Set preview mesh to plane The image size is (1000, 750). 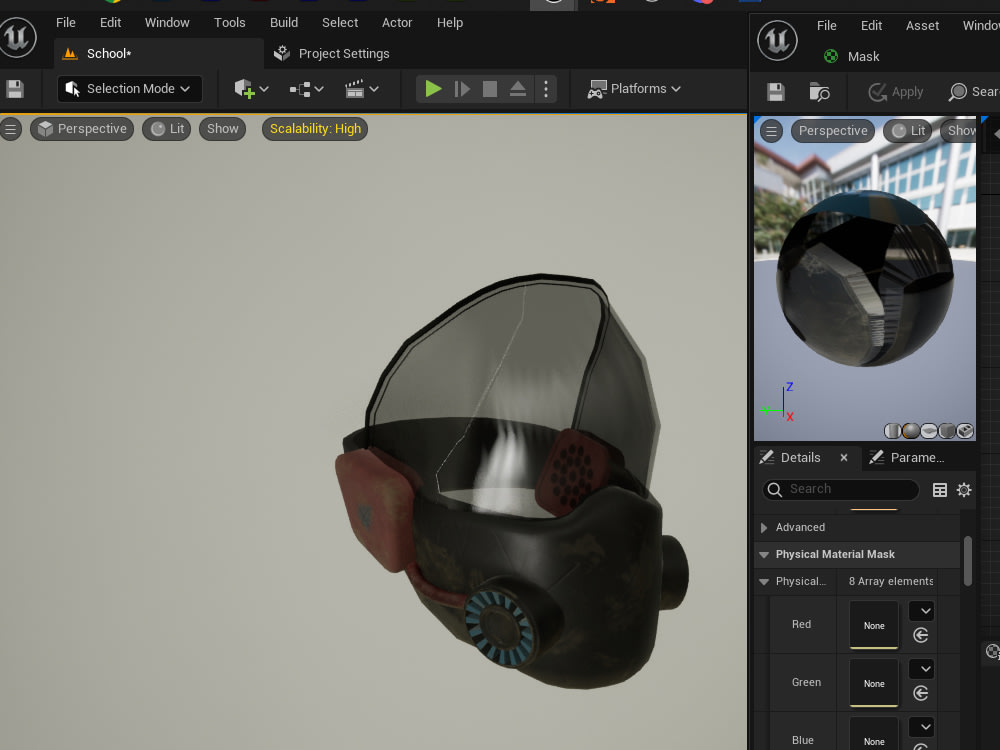point(929,431)
